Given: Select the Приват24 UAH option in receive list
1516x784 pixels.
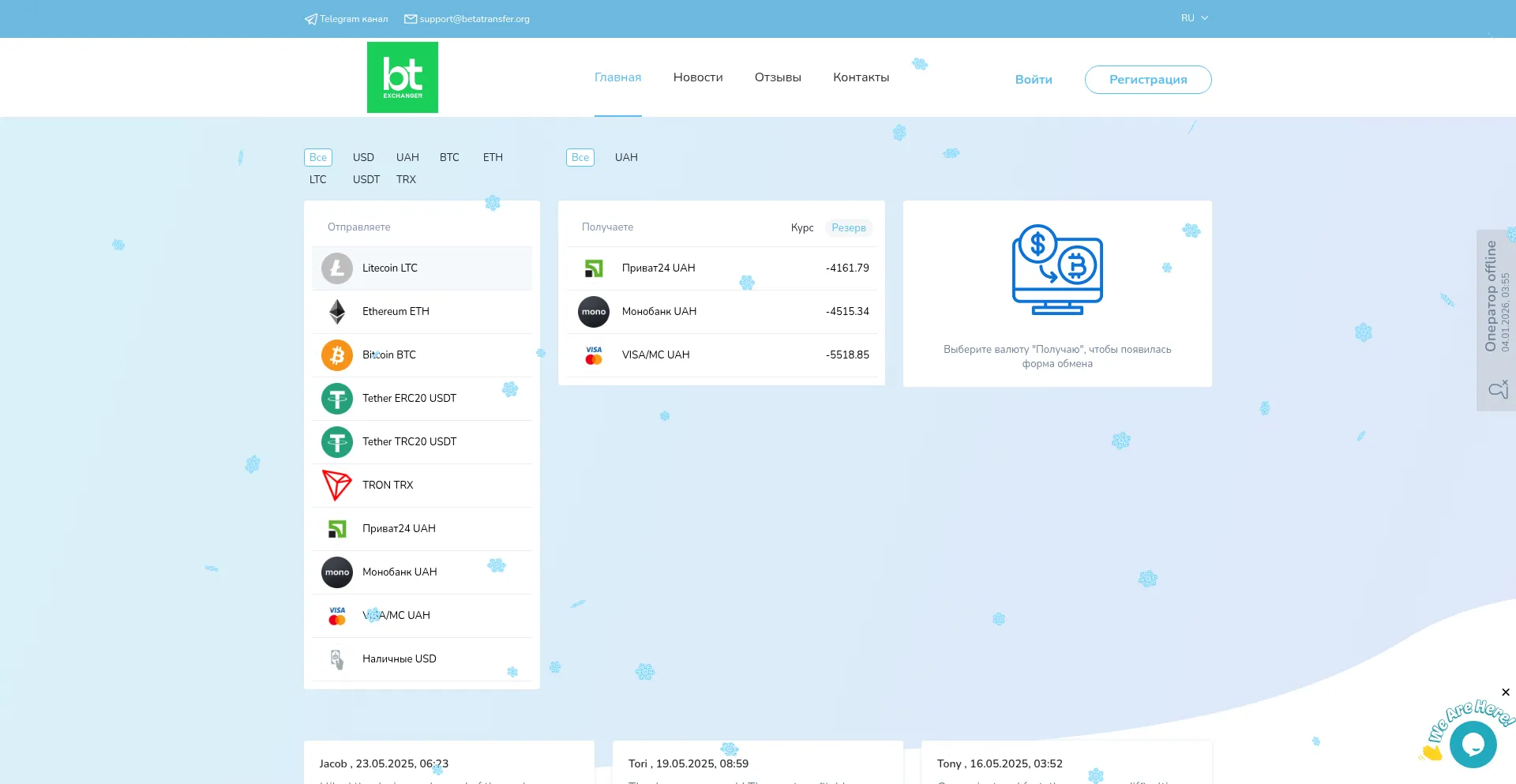Looking at the screenshot, I should coord(721,268).
